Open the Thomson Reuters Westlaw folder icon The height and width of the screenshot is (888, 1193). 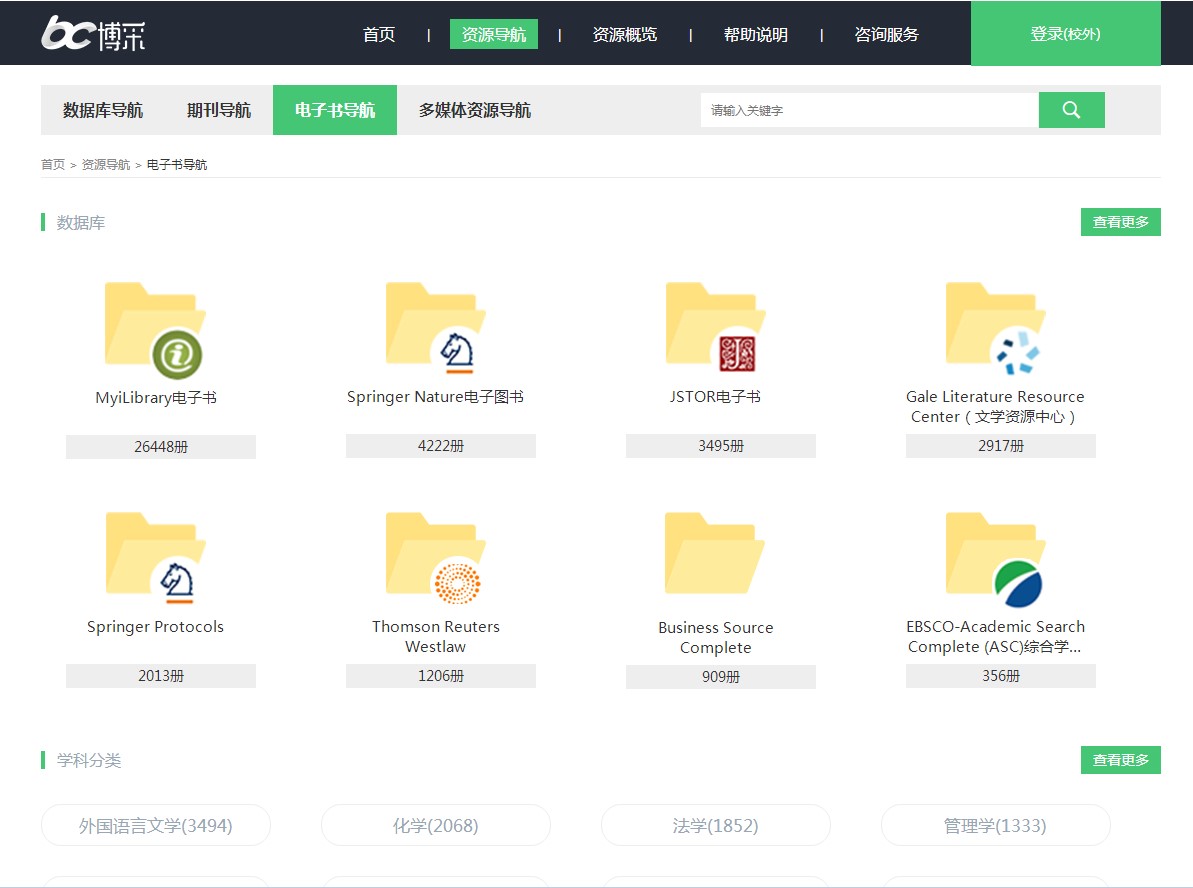coord(435,557)
